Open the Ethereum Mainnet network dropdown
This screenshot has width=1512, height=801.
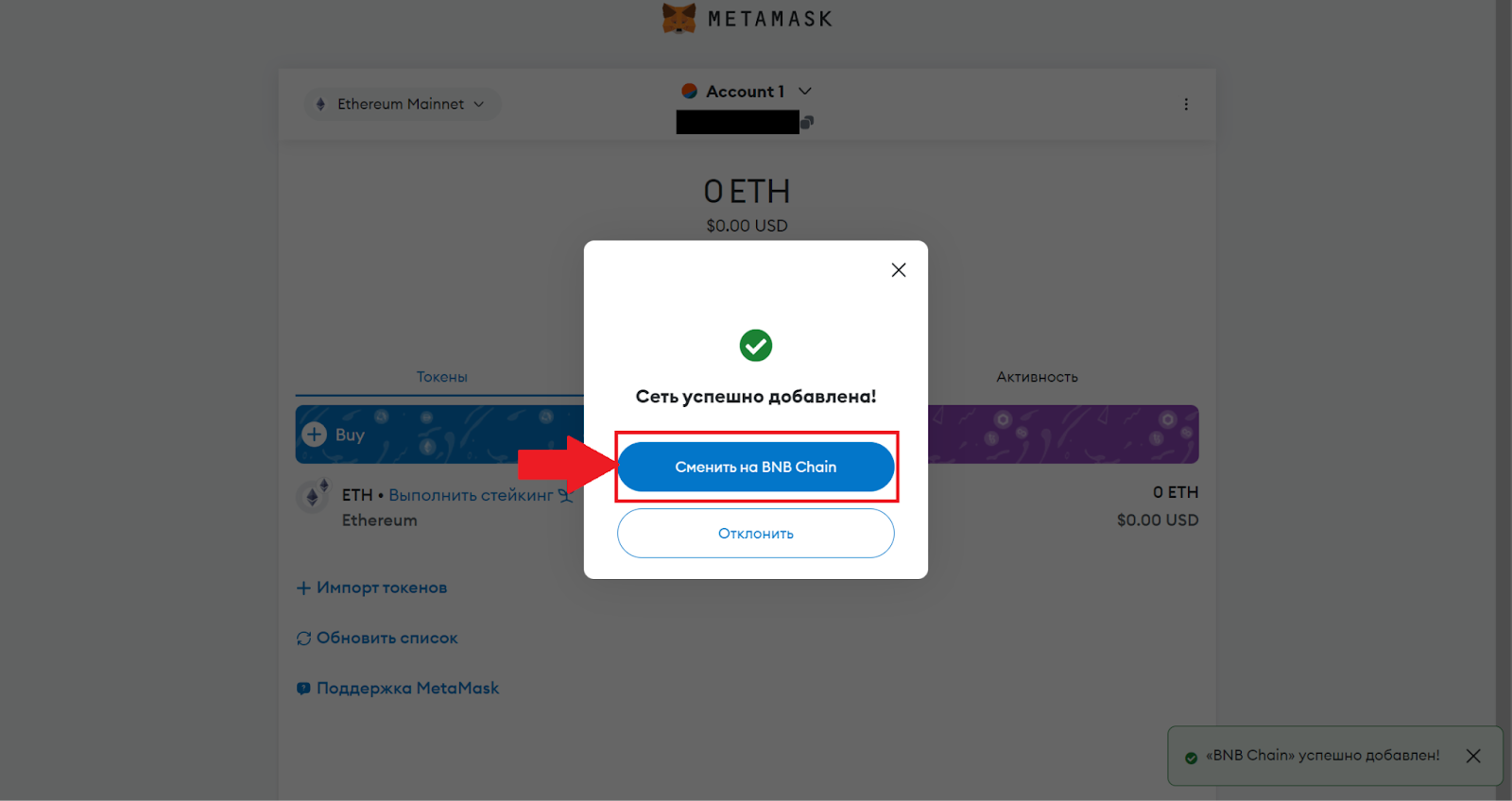tap(403, 104)
